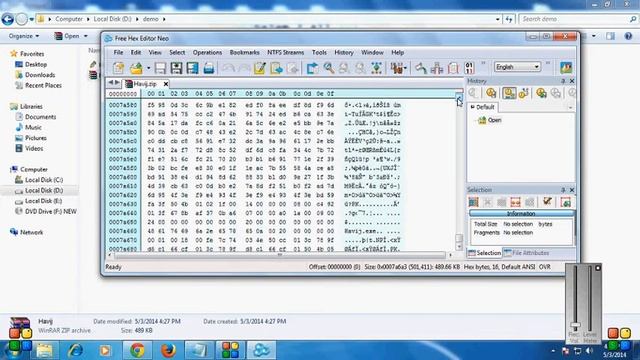
Task: Open Google Chrome from the taskbar
Action: point(138,350)
